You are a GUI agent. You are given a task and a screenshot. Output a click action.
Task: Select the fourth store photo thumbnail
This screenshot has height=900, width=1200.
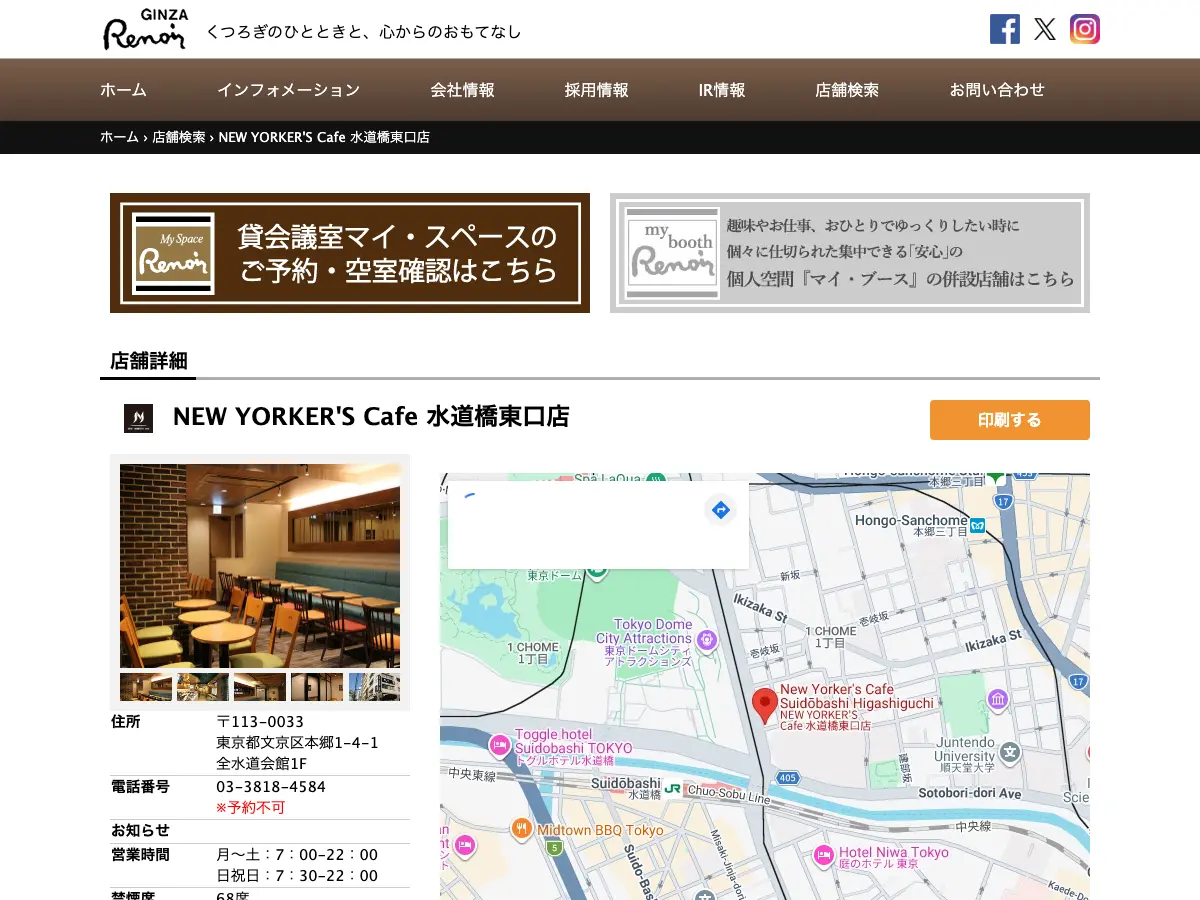tap(317, 687)
